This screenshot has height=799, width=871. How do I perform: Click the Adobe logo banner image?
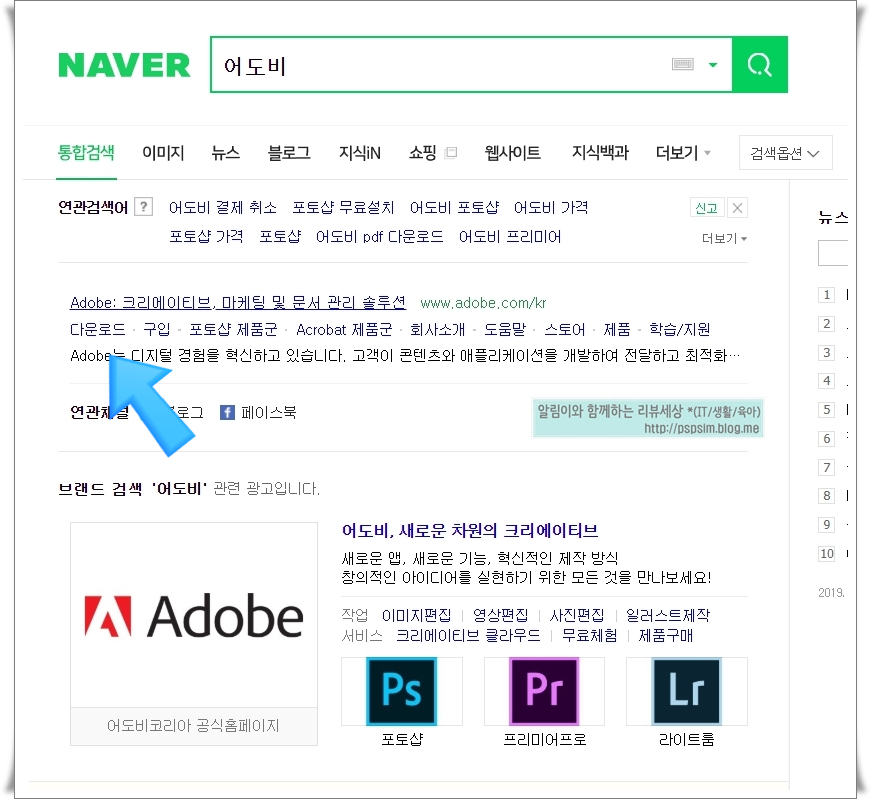pos(194,615)
